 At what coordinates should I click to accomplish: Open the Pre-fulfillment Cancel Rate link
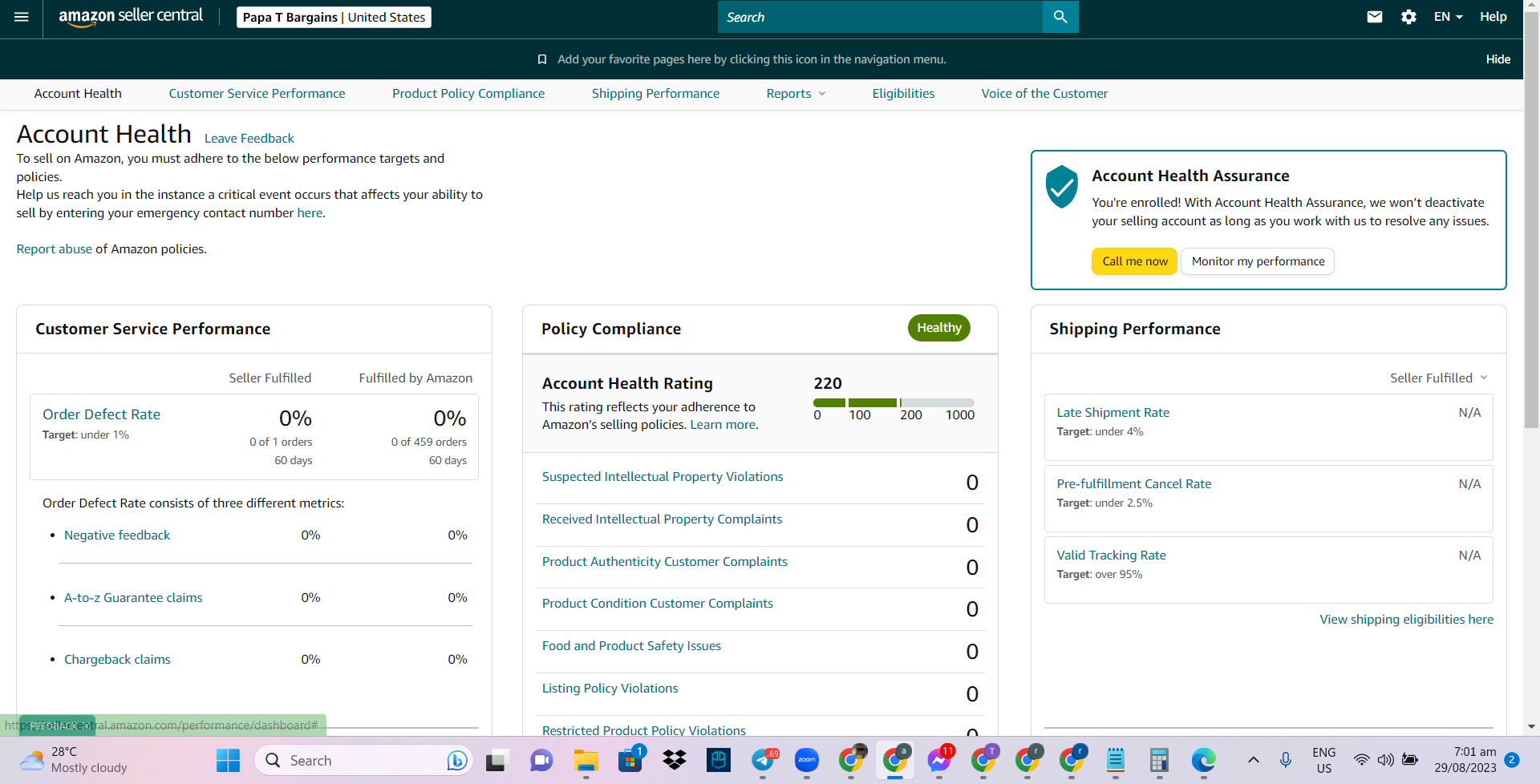pos(1133,484)
